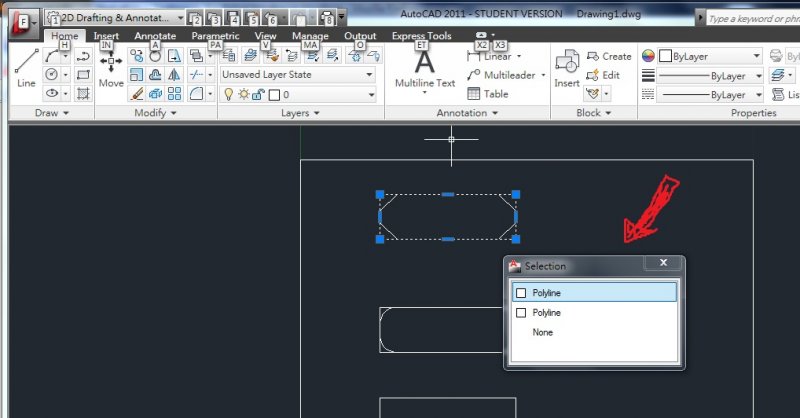Open the AutoCAD application menu button
Screen dimensions: 800x418
pyautogui.click(x=21, y=18)
